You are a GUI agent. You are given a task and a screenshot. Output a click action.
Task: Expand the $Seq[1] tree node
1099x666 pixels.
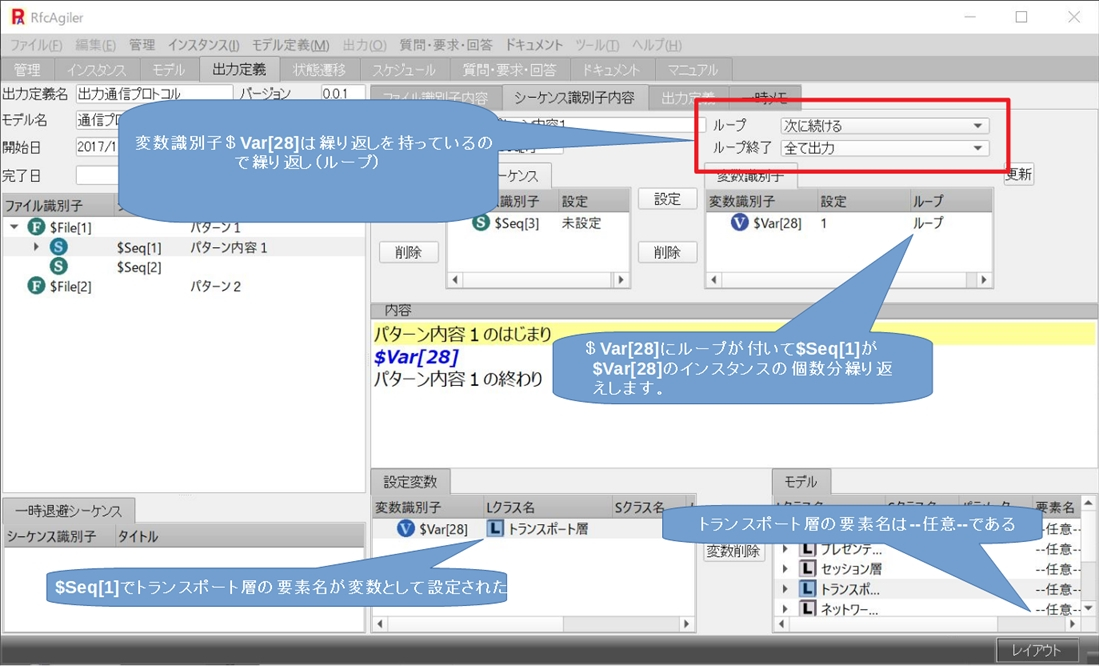pos(36,247)
